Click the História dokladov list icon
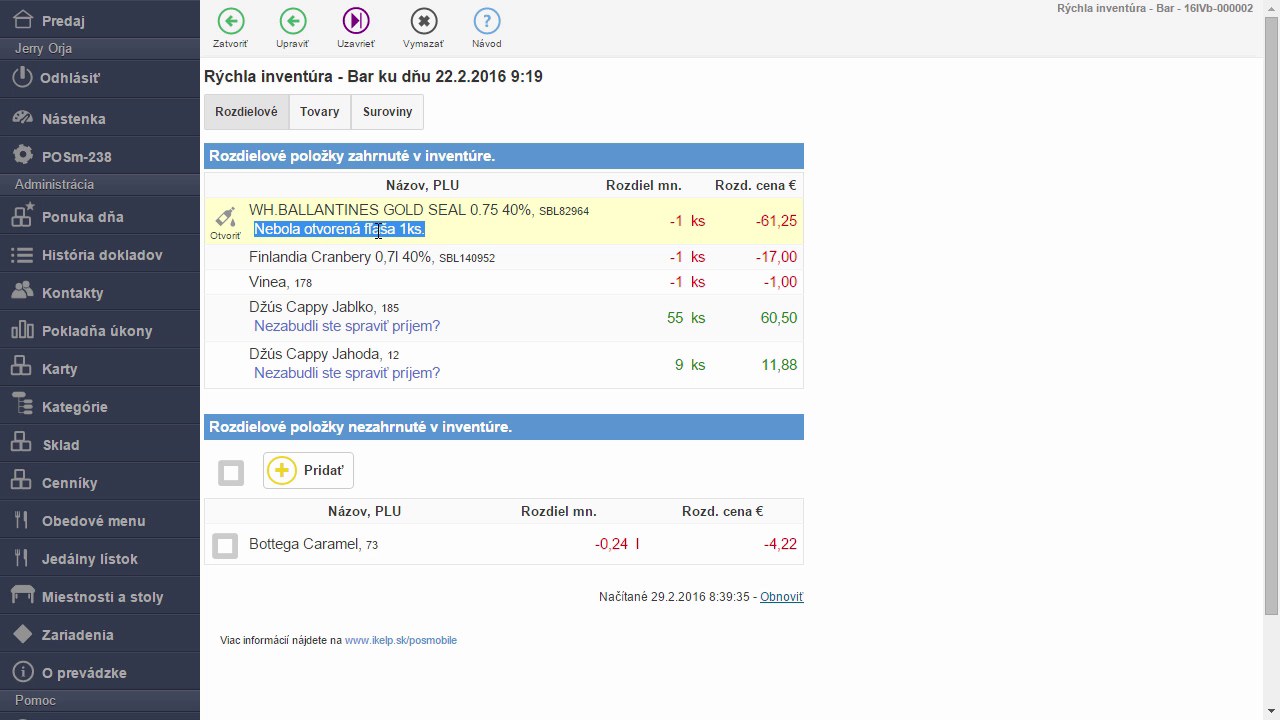This screenshot has height=720, width=1280. [x=22, y=255]
